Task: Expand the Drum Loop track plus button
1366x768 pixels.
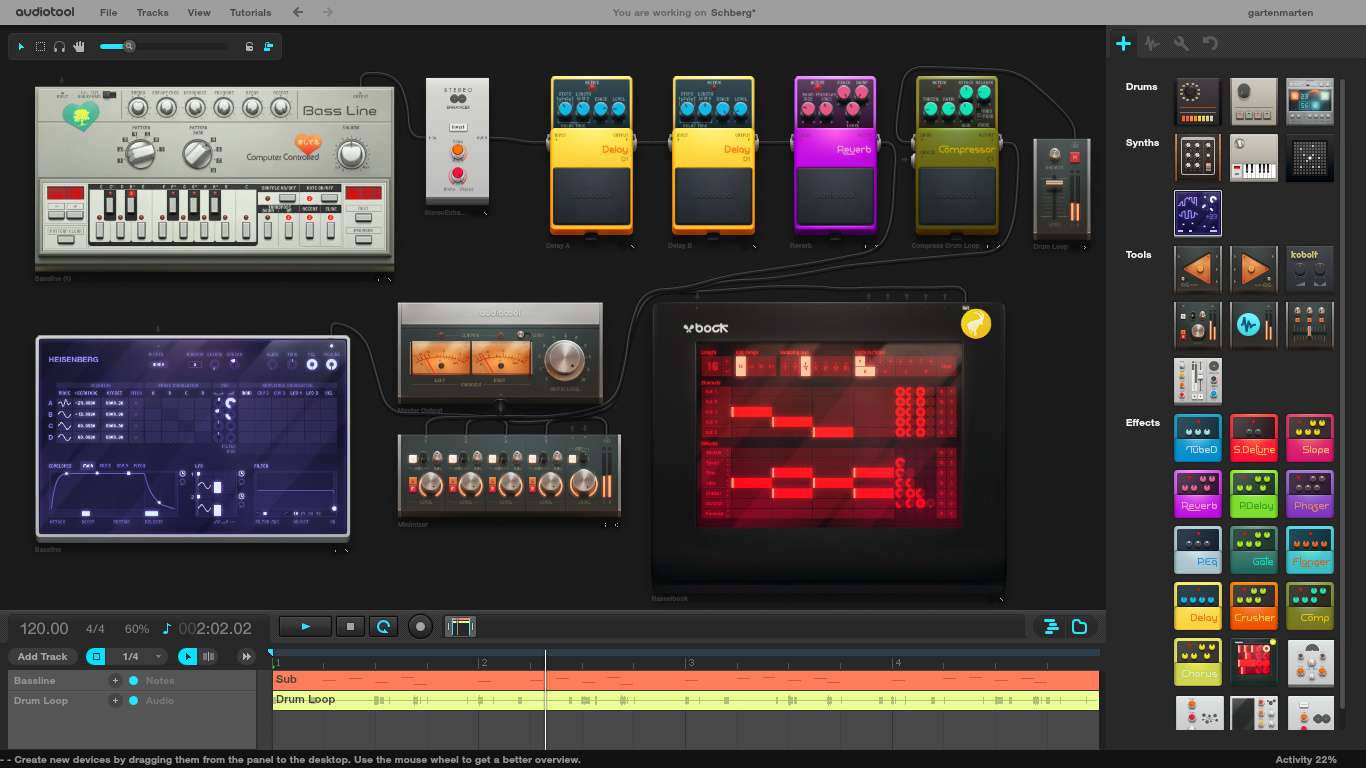Action: [115, 700]
